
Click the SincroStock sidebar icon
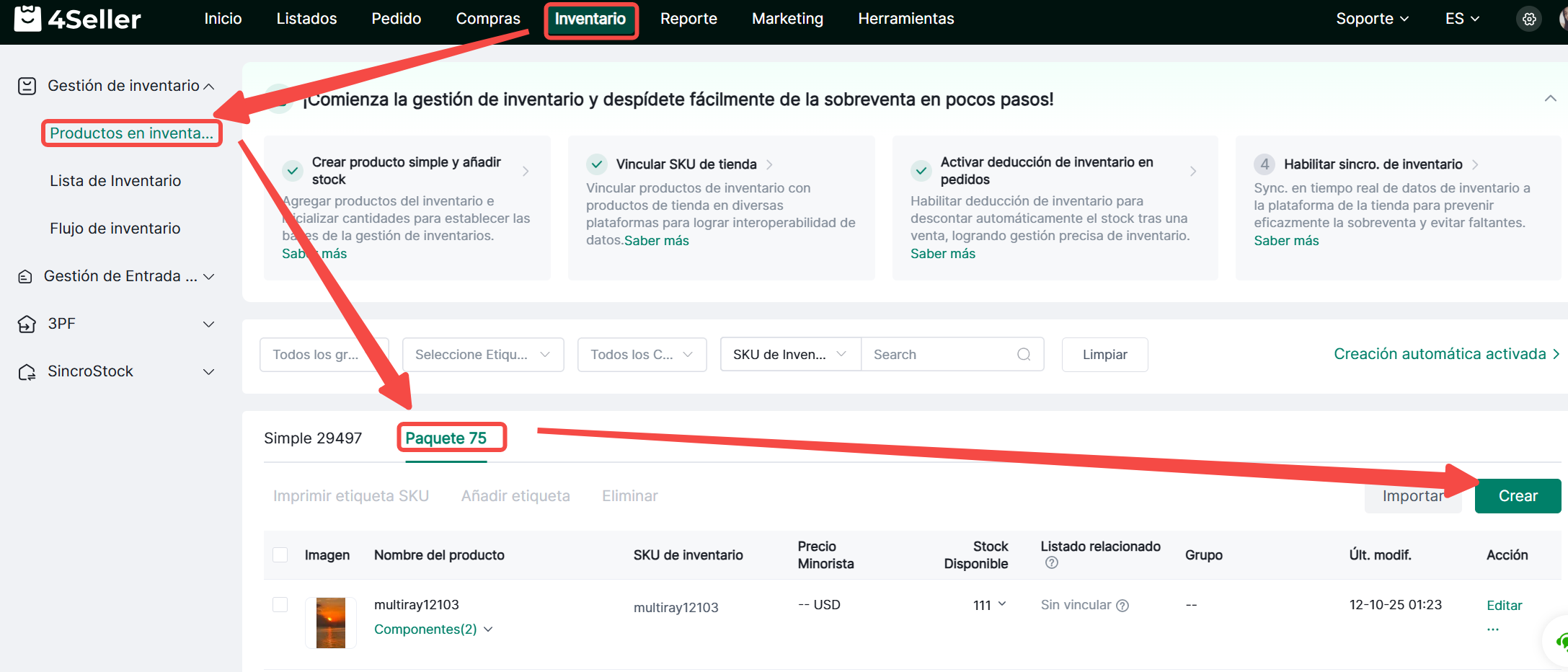(x=27, y=372)
